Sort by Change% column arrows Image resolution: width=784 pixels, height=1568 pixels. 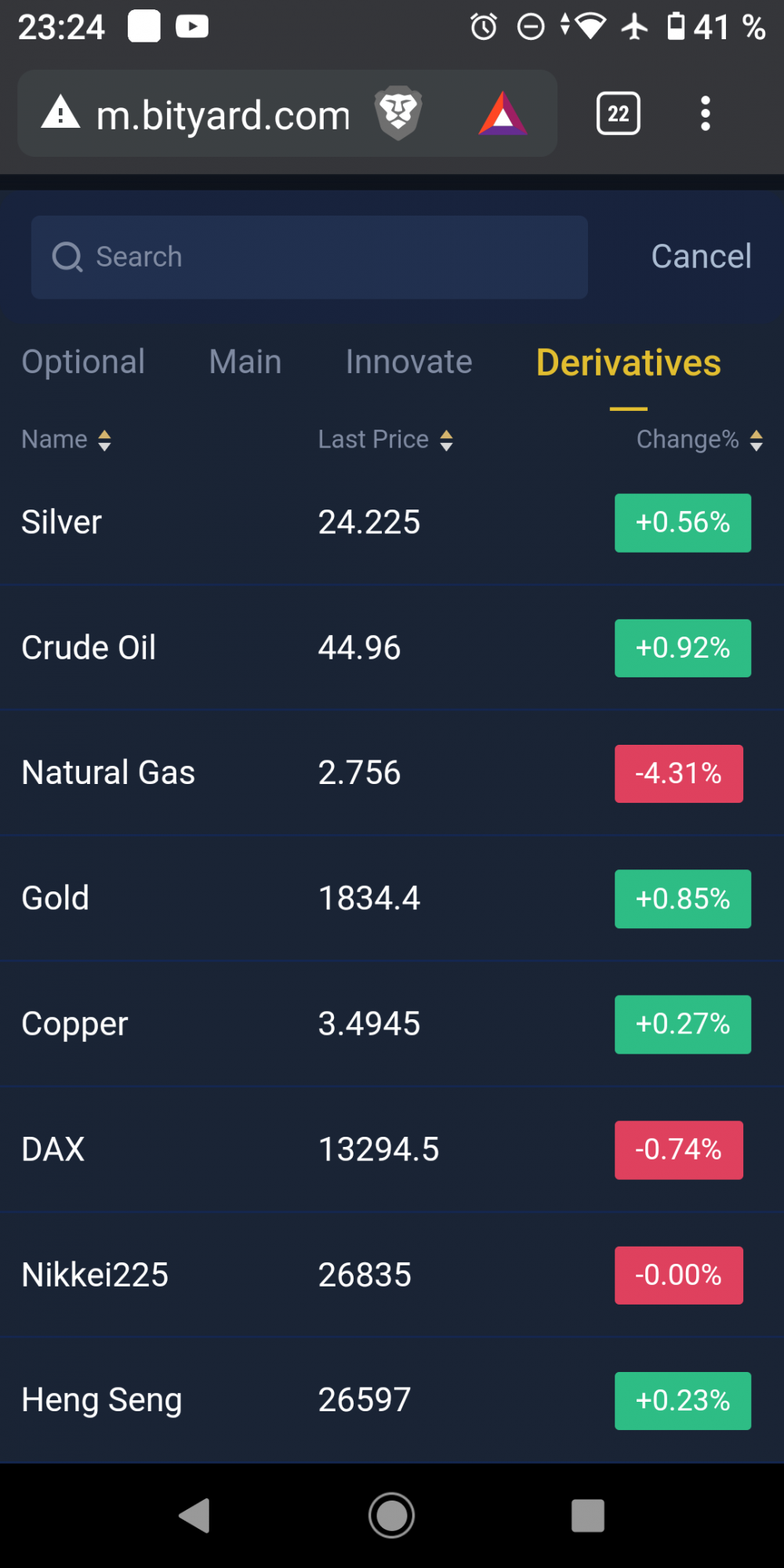click(756, 441)
